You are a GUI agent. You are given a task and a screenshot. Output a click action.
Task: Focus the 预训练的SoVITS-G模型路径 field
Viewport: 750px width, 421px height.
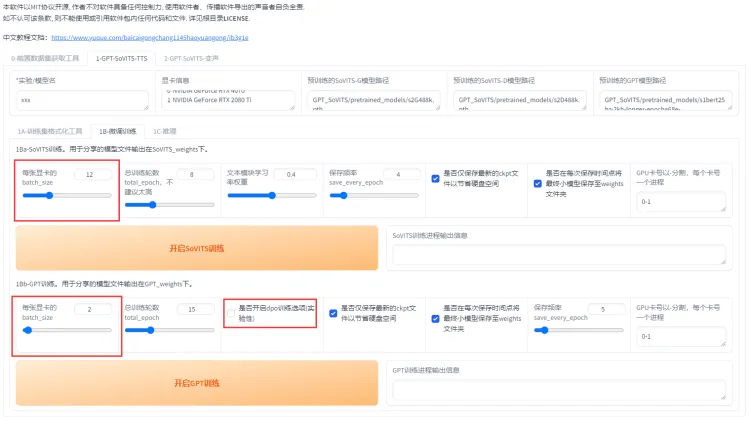click(x=374, y=100)
